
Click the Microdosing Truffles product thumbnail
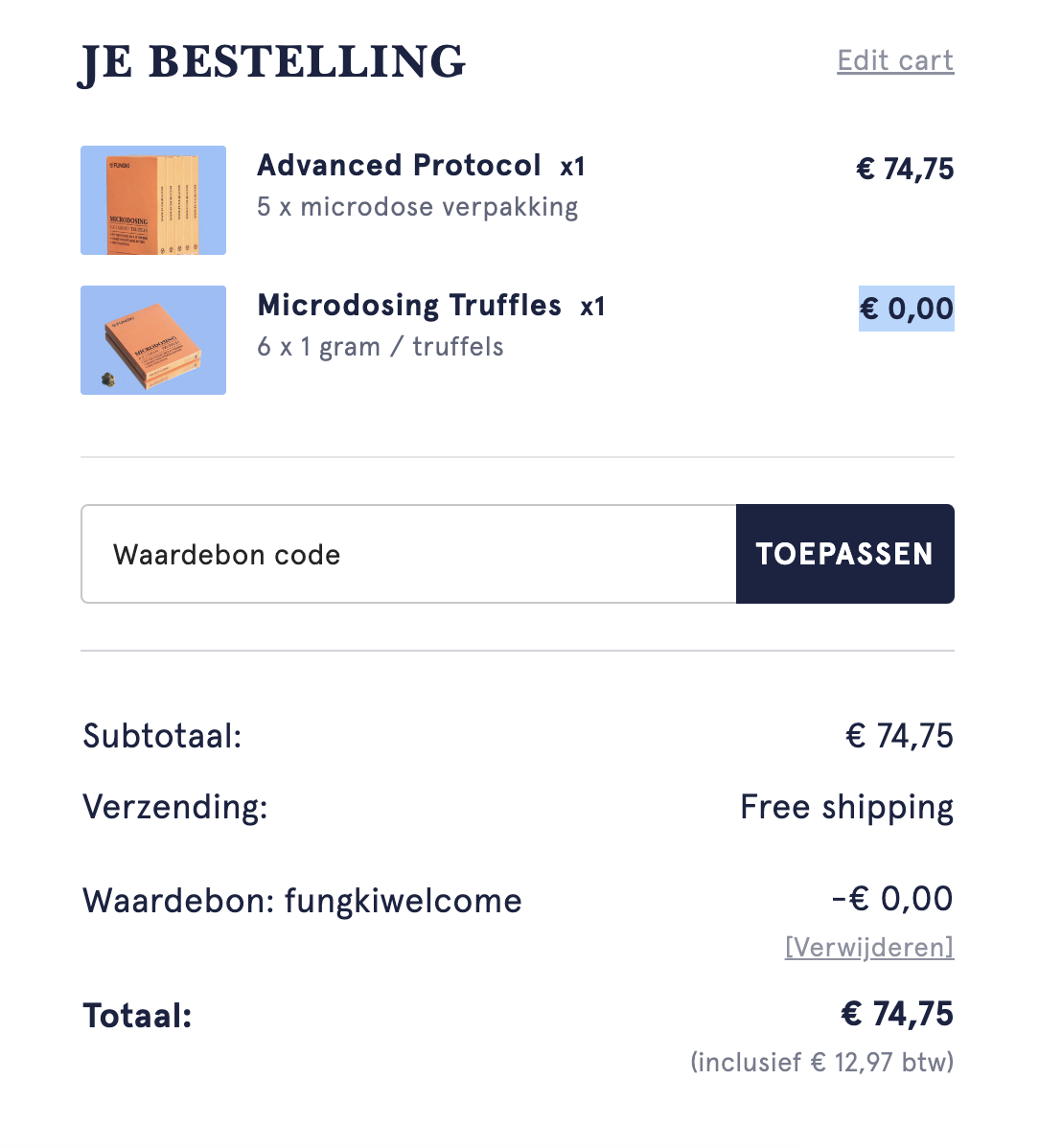153,340
